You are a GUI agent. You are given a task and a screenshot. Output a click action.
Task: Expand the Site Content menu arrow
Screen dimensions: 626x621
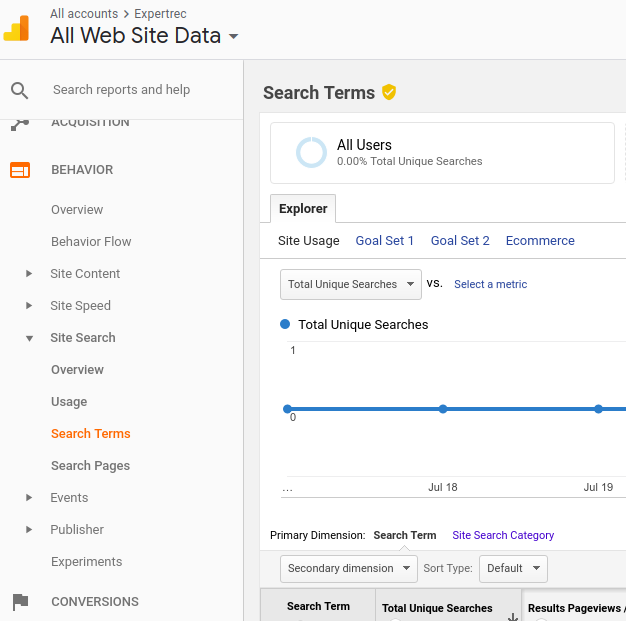point(29,274)
